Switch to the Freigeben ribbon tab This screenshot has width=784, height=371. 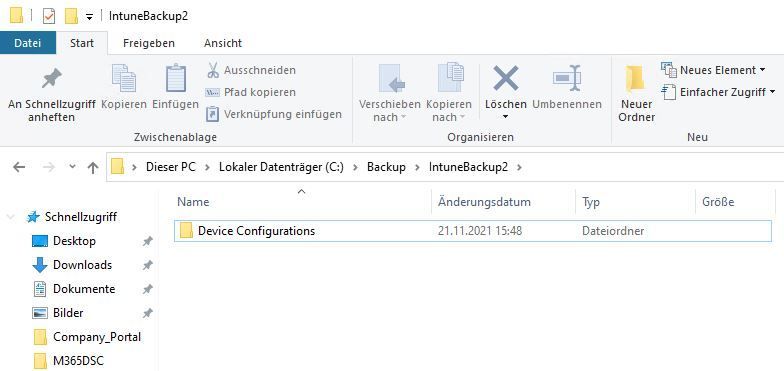pos(149,43)
